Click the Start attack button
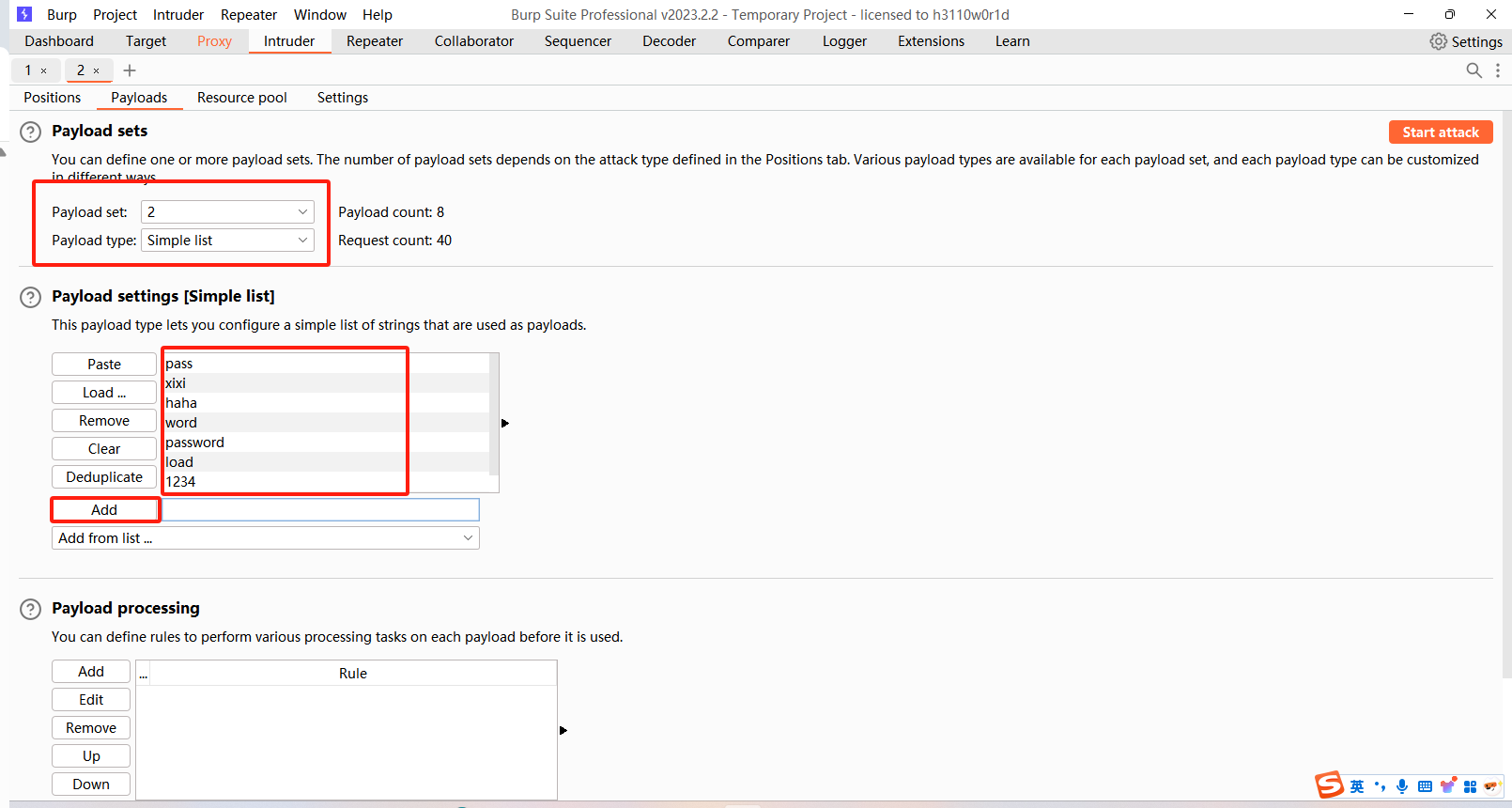This screenshot has height=808, width=1512. click(x=1441, y=132)
